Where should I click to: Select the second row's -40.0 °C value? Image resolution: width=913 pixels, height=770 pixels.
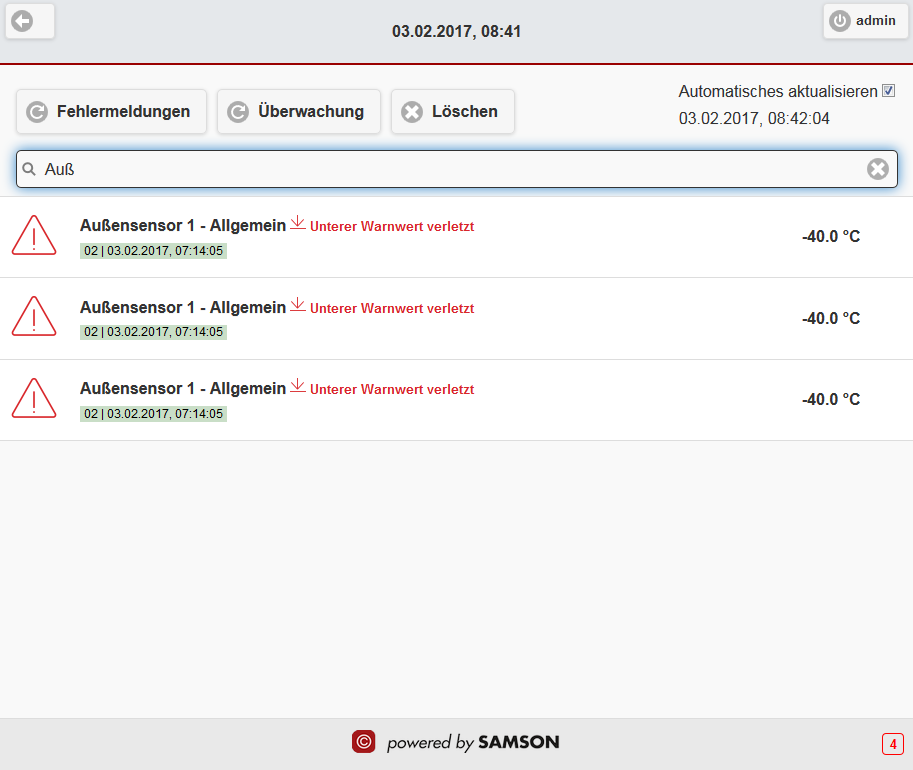(x=830, y=318)
